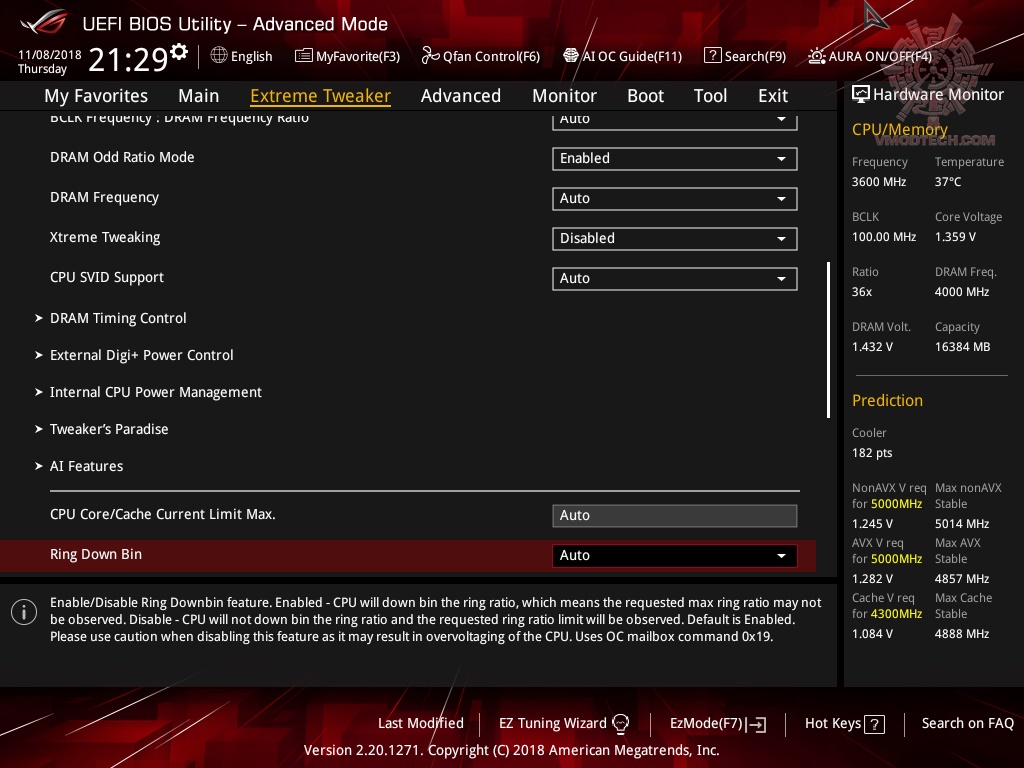This screenshot has width=1024, height=768.
Task: Click the globe language icon
Action: pyautogui.click(x=219, y=56)
